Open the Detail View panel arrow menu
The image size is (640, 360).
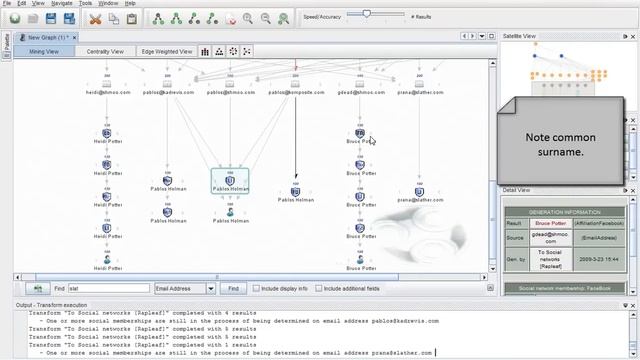(625, 190)
